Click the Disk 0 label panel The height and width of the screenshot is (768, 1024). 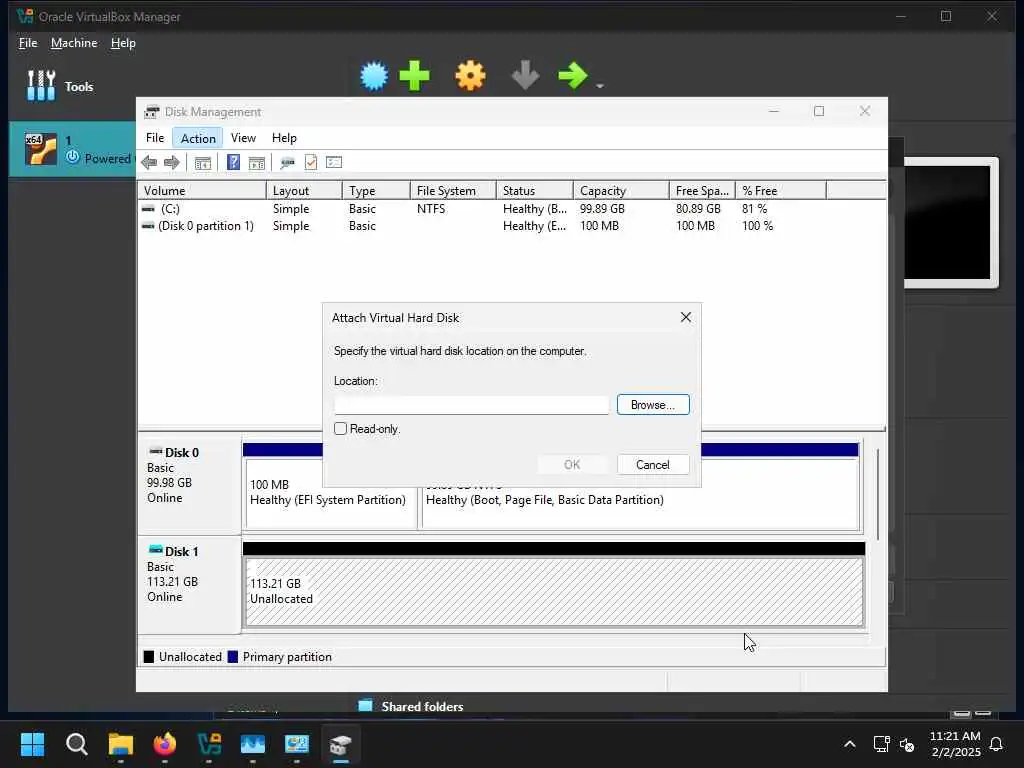point(189,485)
